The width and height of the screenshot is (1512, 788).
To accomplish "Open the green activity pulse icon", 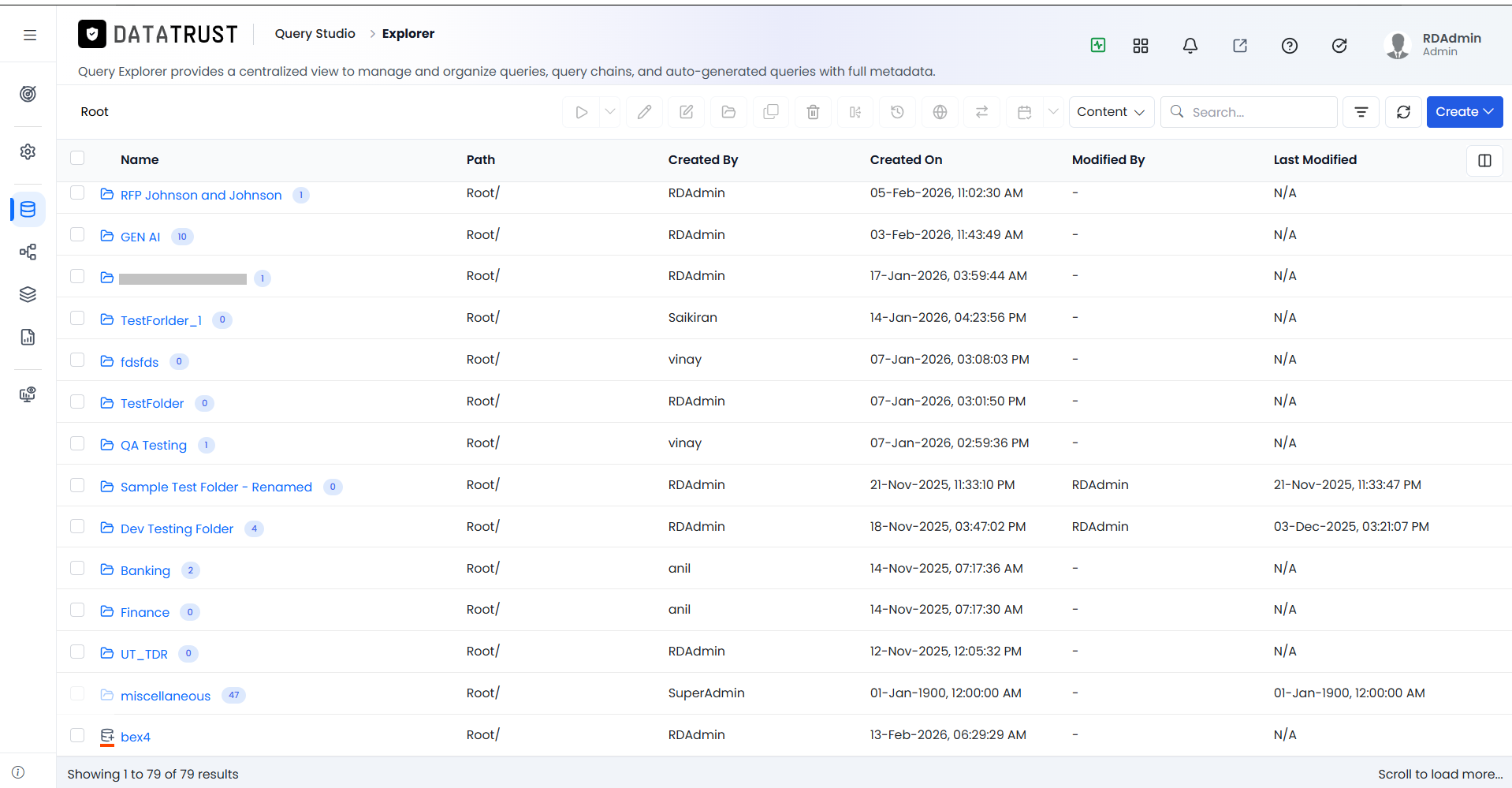I will (1098, 45).
